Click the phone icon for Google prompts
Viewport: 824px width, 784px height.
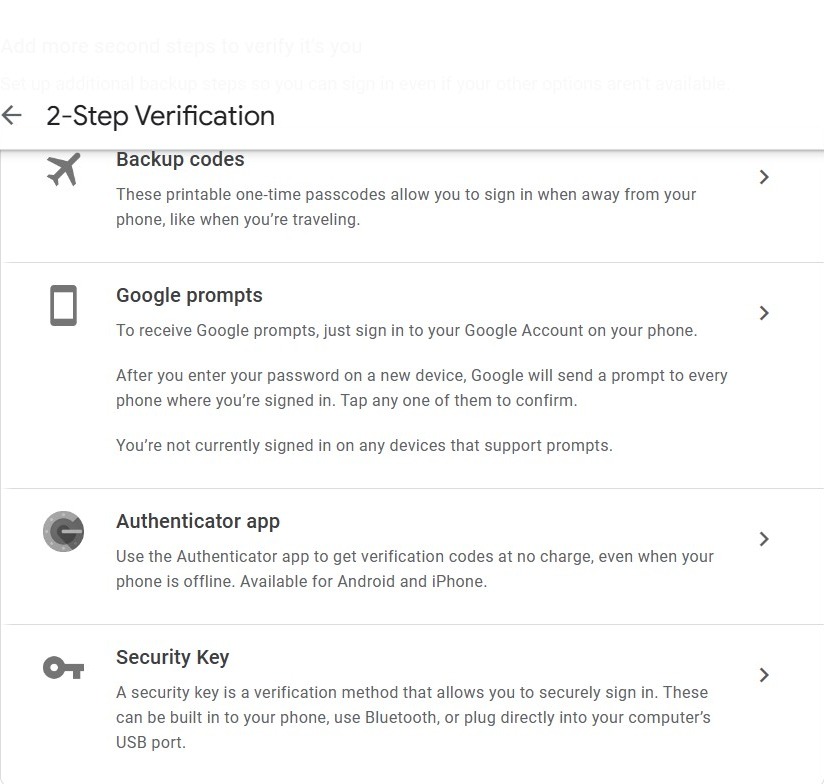pyautogui.click(x=63, y=306)
